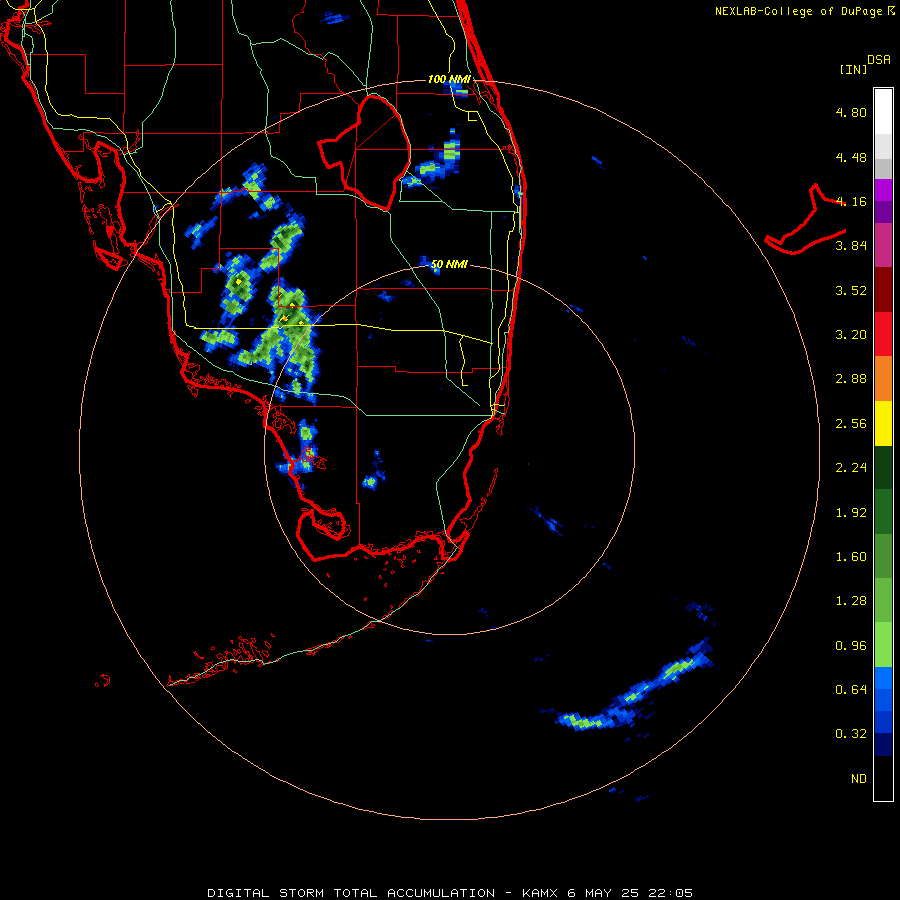The width and height of the screenshot is (900, 900).
Task: Click the [IN] units label
Action: [x=853, y=69]
